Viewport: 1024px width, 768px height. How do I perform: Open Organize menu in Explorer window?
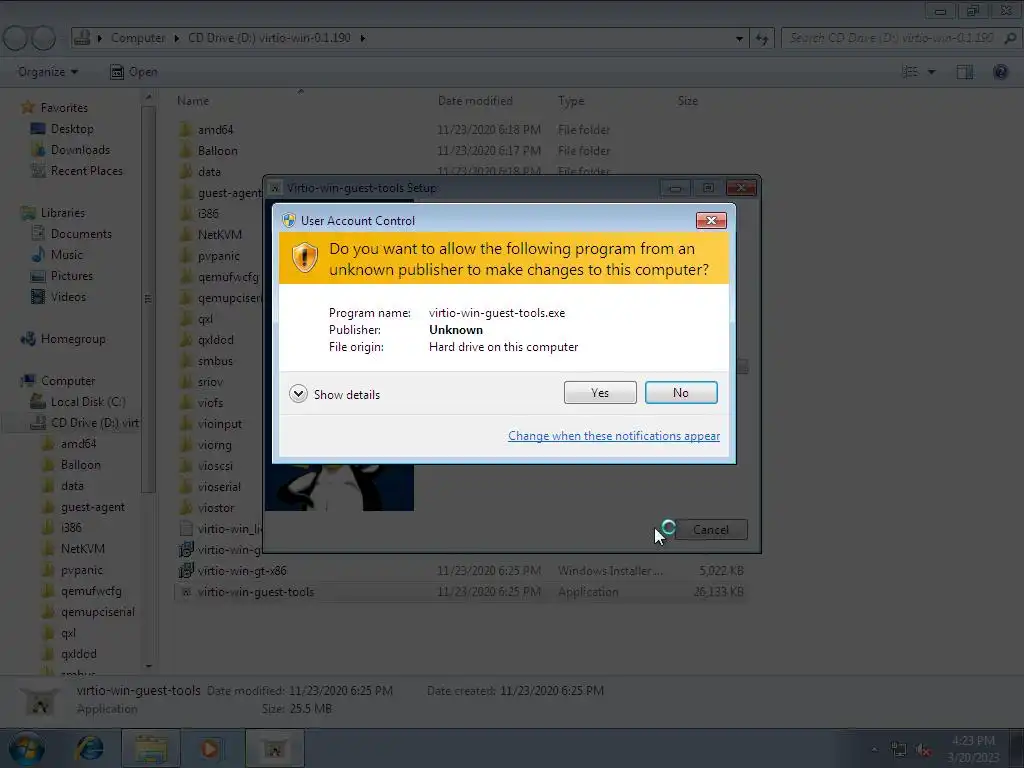48,72
